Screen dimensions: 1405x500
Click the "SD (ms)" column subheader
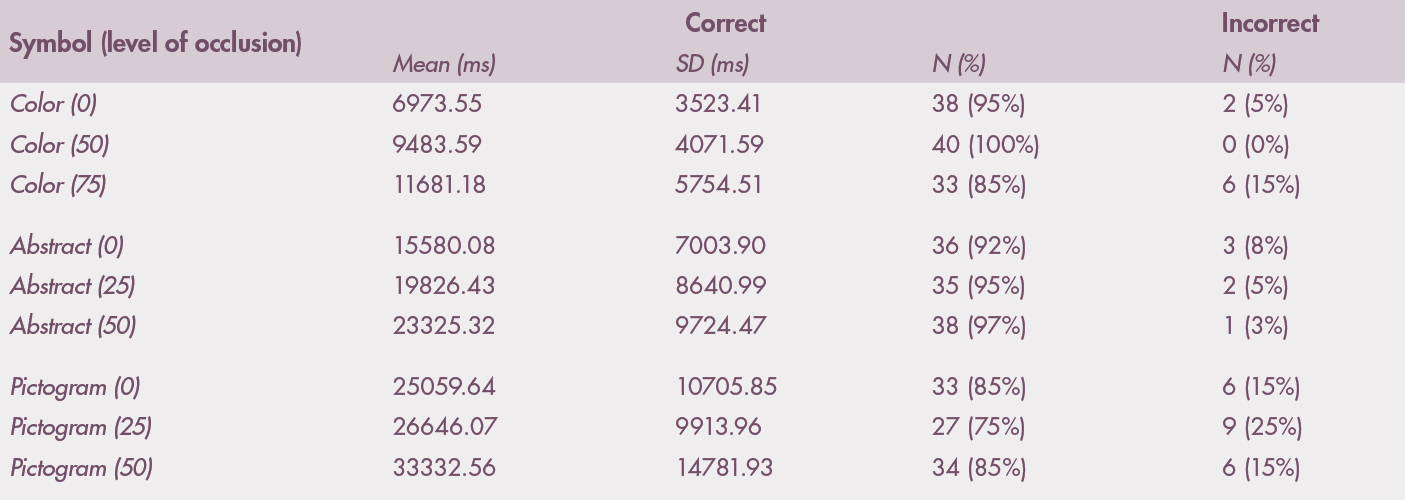[712, 66]
